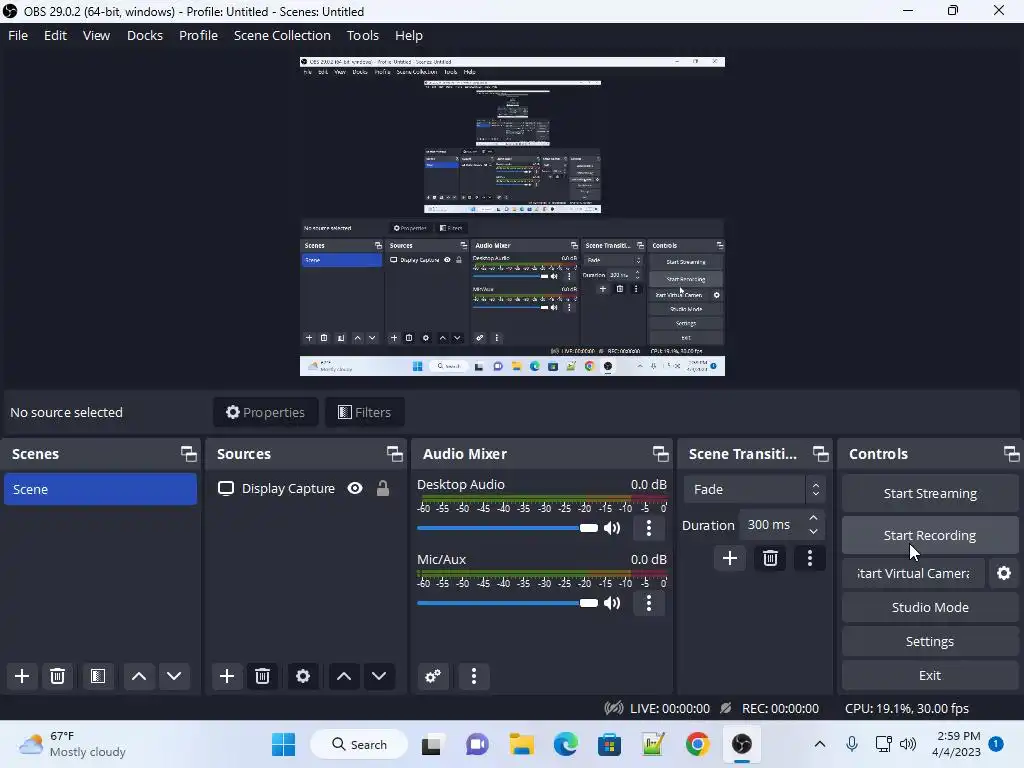Viewport: 1024px width, 768px height.
Task: Toggle Display Capture visibility eye
Action: [355, 488]
